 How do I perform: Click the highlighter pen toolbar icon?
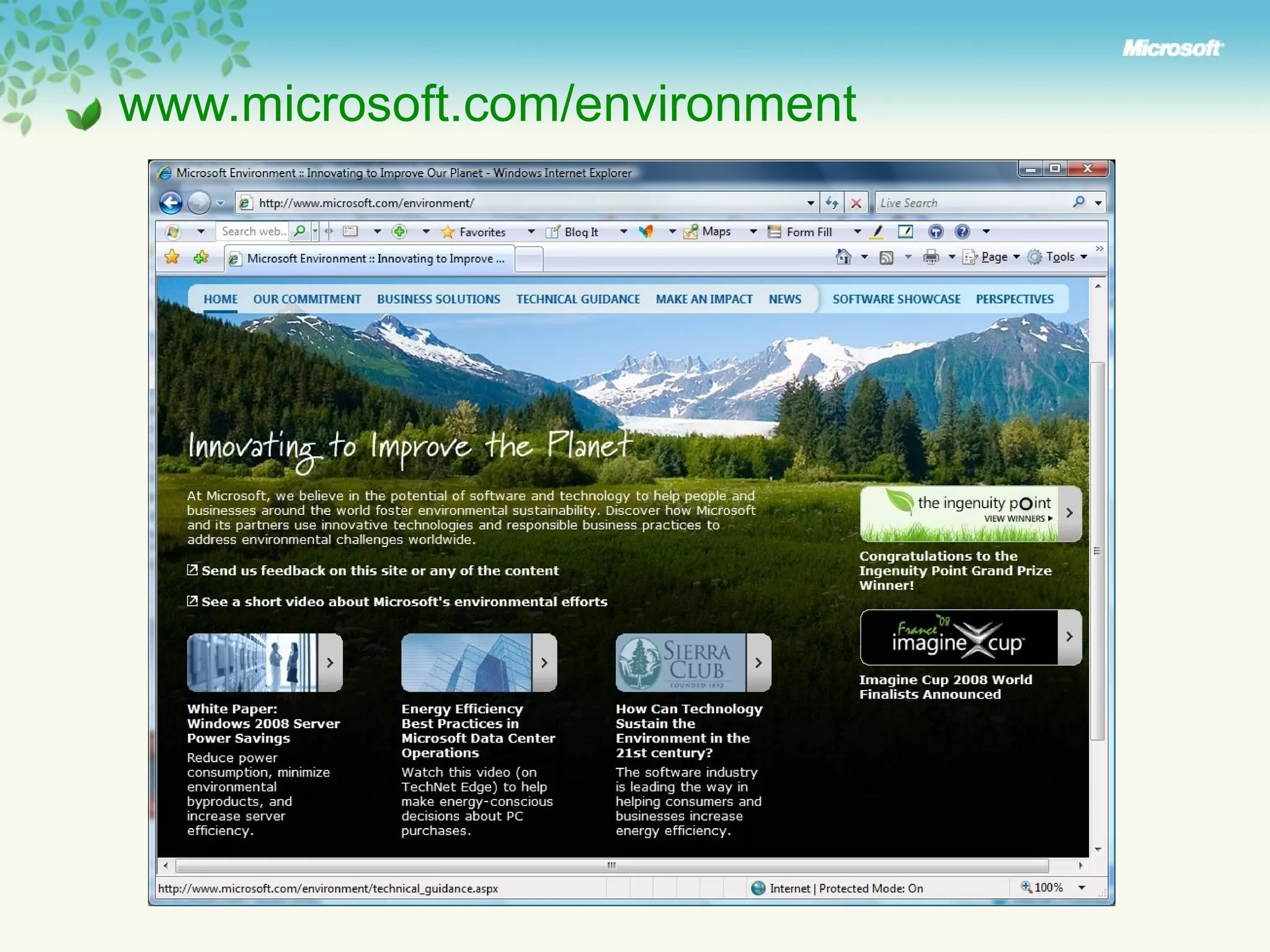point(877,232)
